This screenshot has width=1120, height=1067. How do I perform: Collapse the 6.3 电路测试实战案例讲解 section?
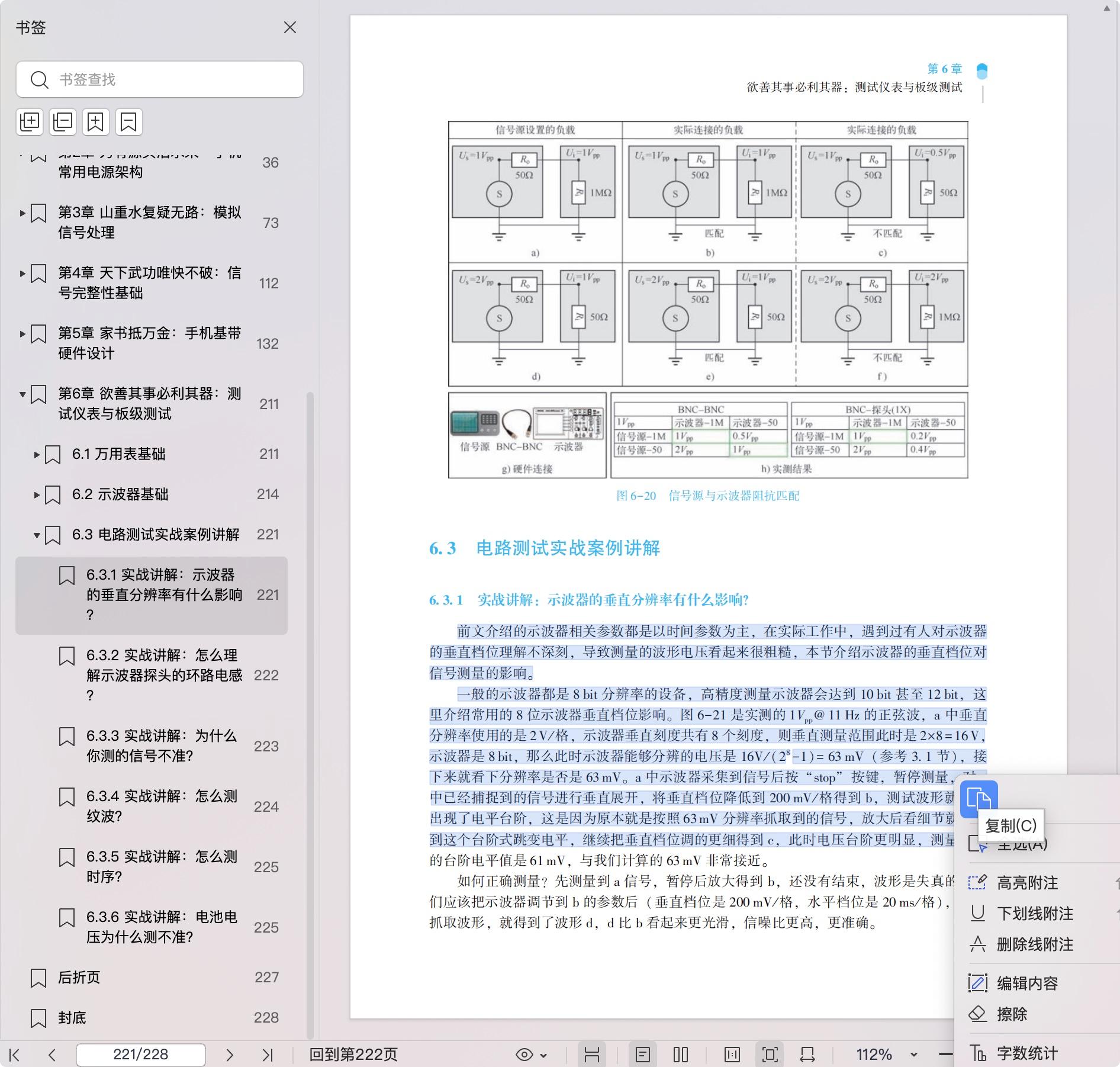(x=37, y=535)
